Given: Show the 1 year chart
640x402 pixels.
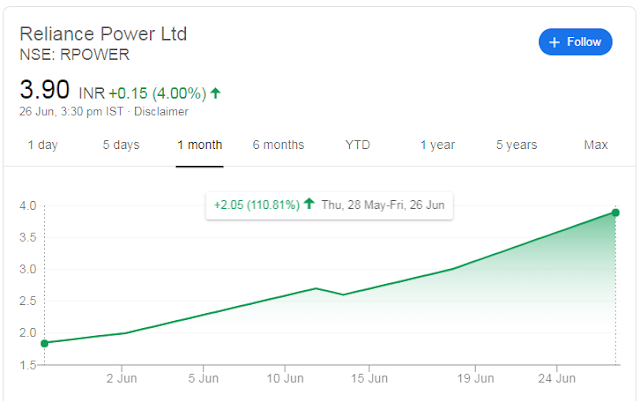Looking at the screenshot, I should point(438,145).
